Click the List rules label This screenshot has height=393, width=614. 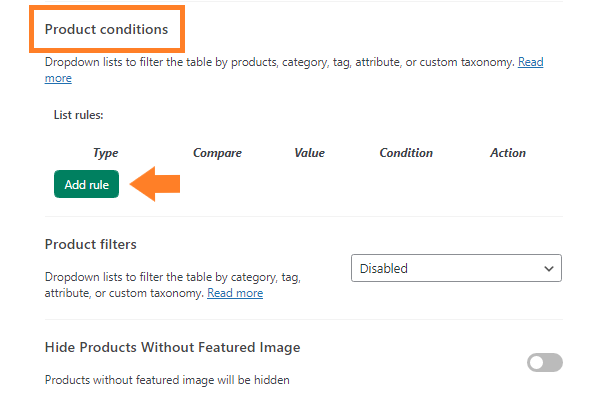78,115
